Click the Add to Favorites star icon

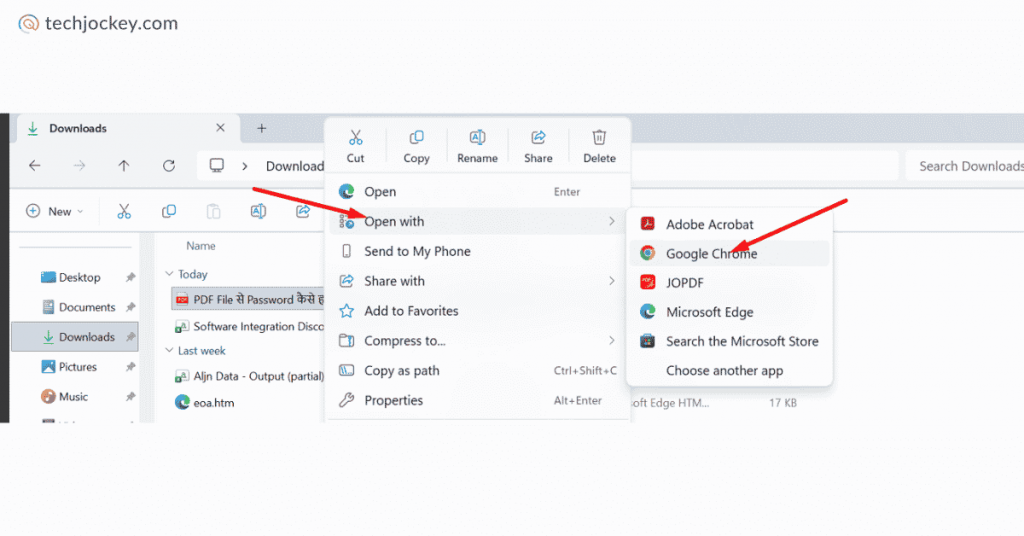pyautogui.click(x=347, y=311)
